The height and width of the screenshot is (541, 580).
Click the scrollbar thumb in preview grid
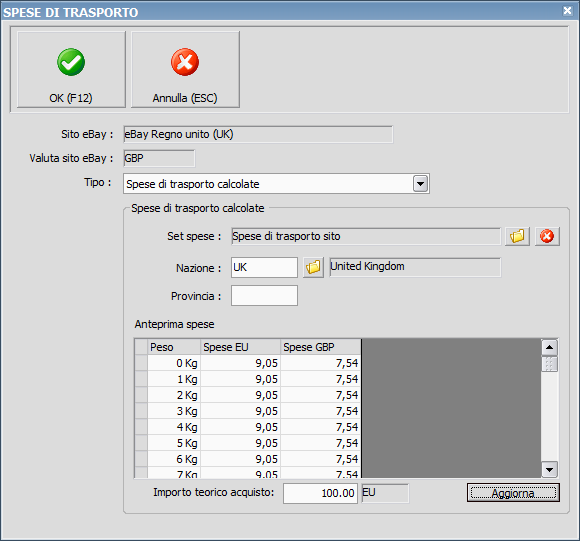pos(549,364)
